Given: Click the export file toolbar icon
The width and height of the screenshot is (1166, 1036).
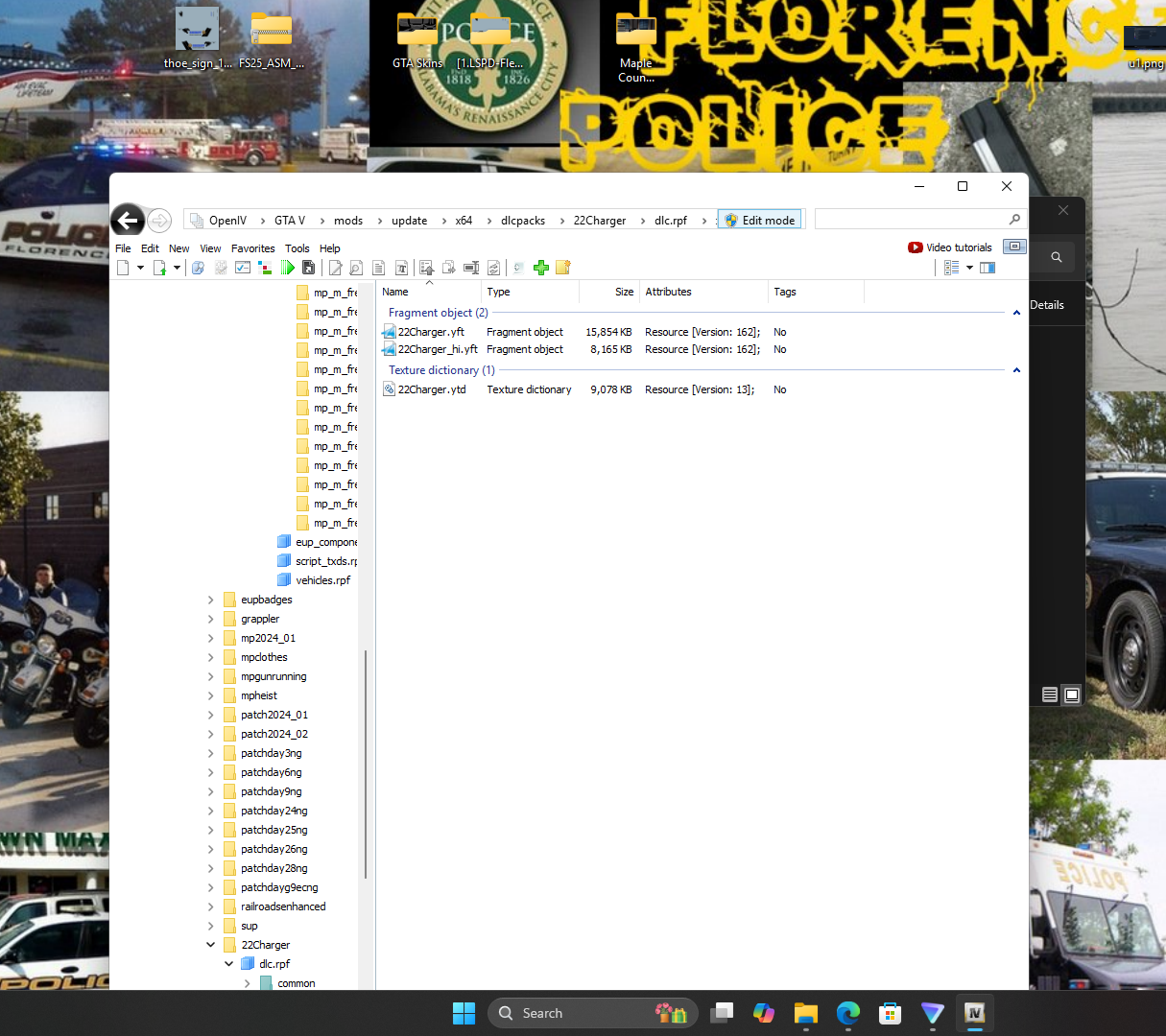Looking at the screenshot, I should click(x=448, y=268).
